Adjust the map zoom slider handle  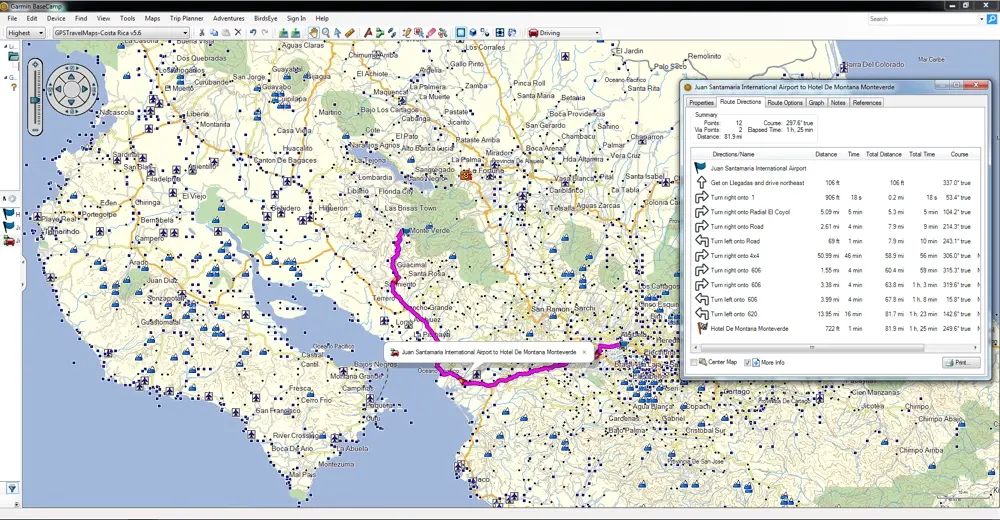tap(35, 100)
